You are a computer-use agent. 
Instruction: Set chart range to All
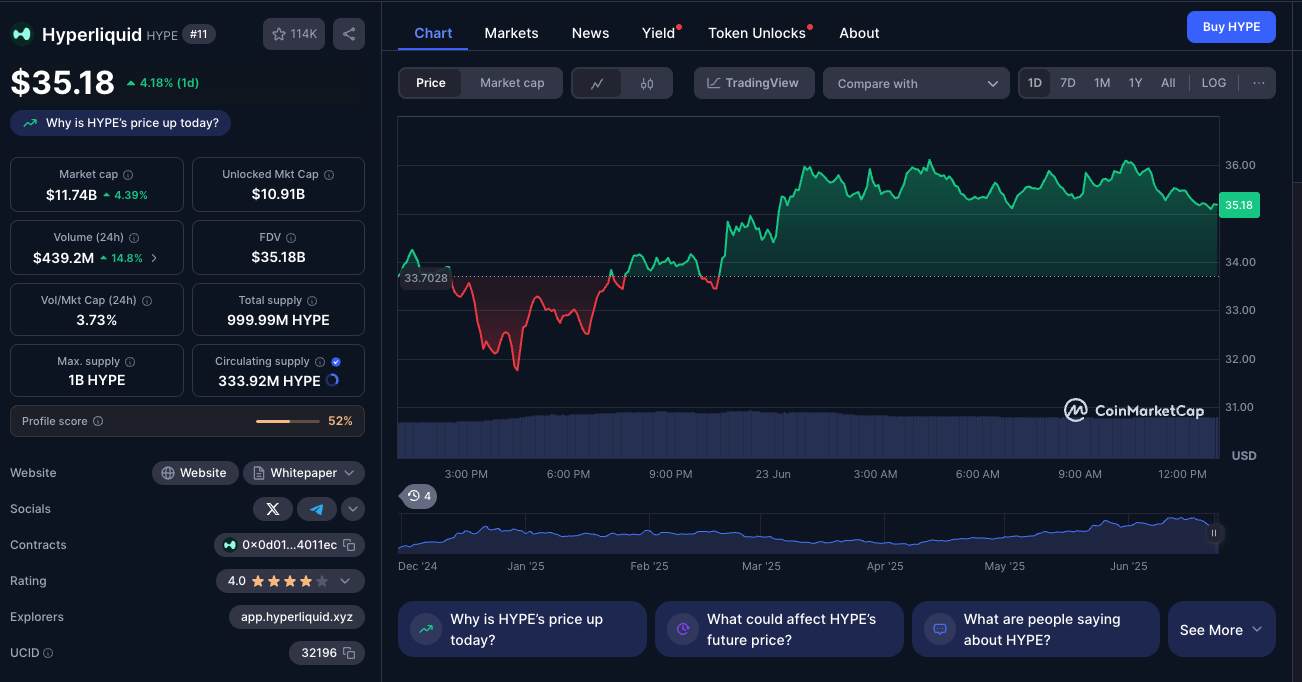(1168, 83)
